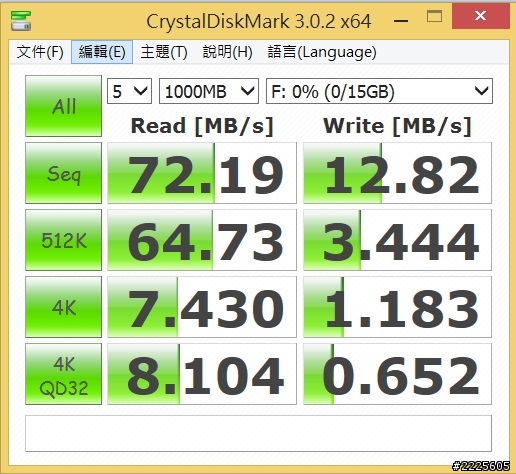The height and width of the screenshot is (474, 516).
Task: Start the Seq benchmark test
Action: click(x=63, y=173)
